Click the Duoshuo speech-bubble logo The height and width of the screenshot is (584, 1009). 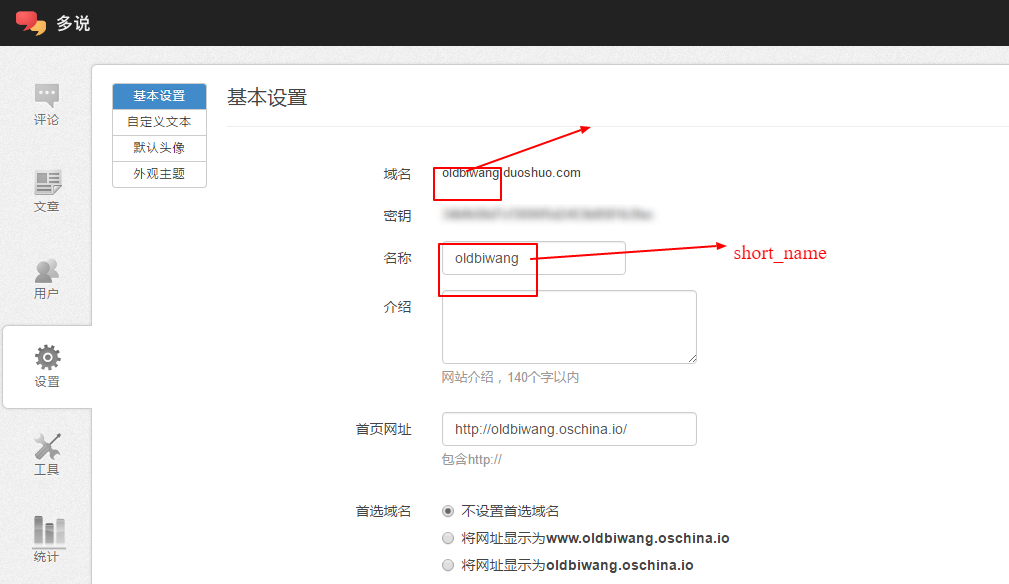(x=31, y=23)
